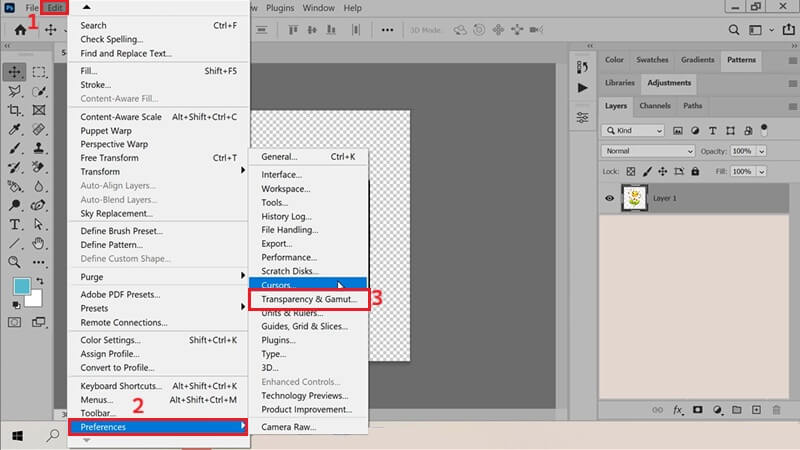Click the Fill 100% value field
The image size is (800, 450).
click(743, 171)
